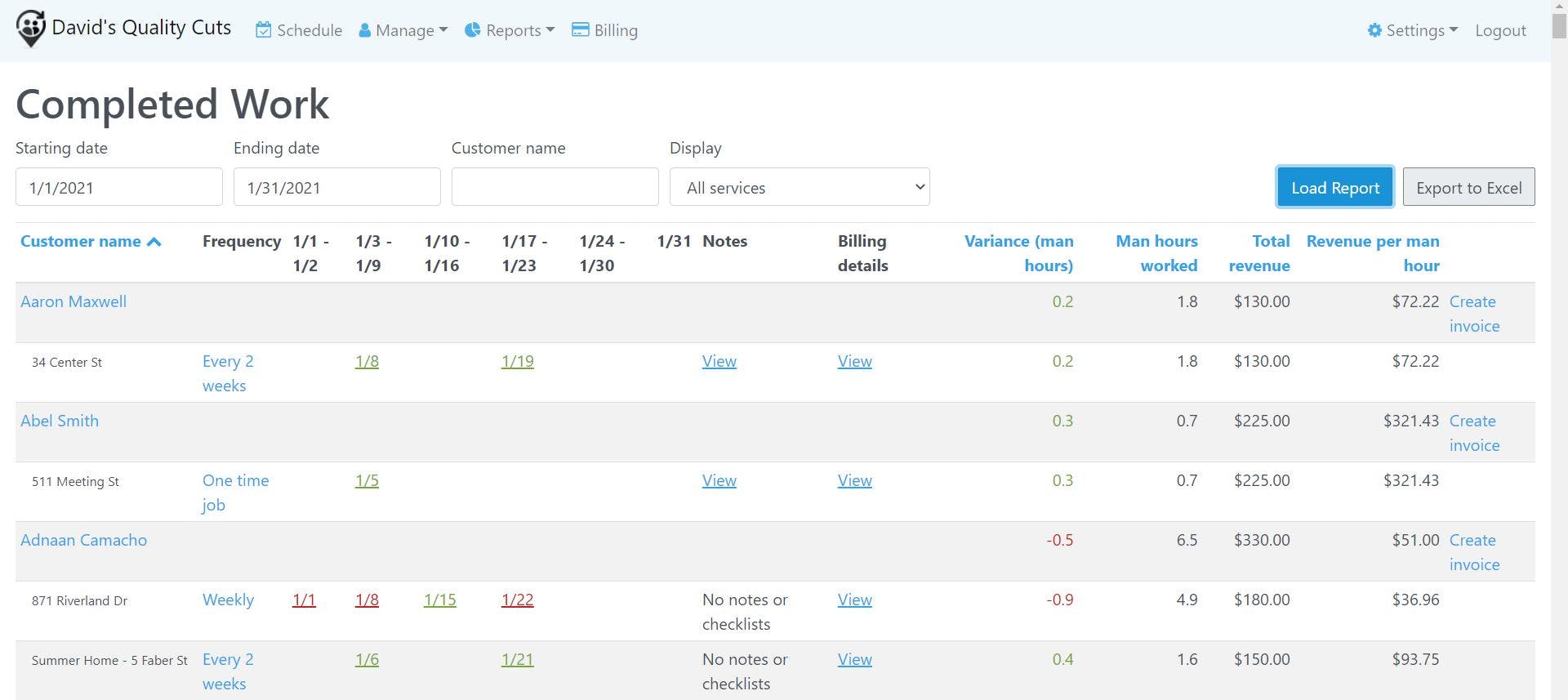Open the Display services dropdown
The height and width of the screenshot is (700, 1568).
(x=800, y=187)
